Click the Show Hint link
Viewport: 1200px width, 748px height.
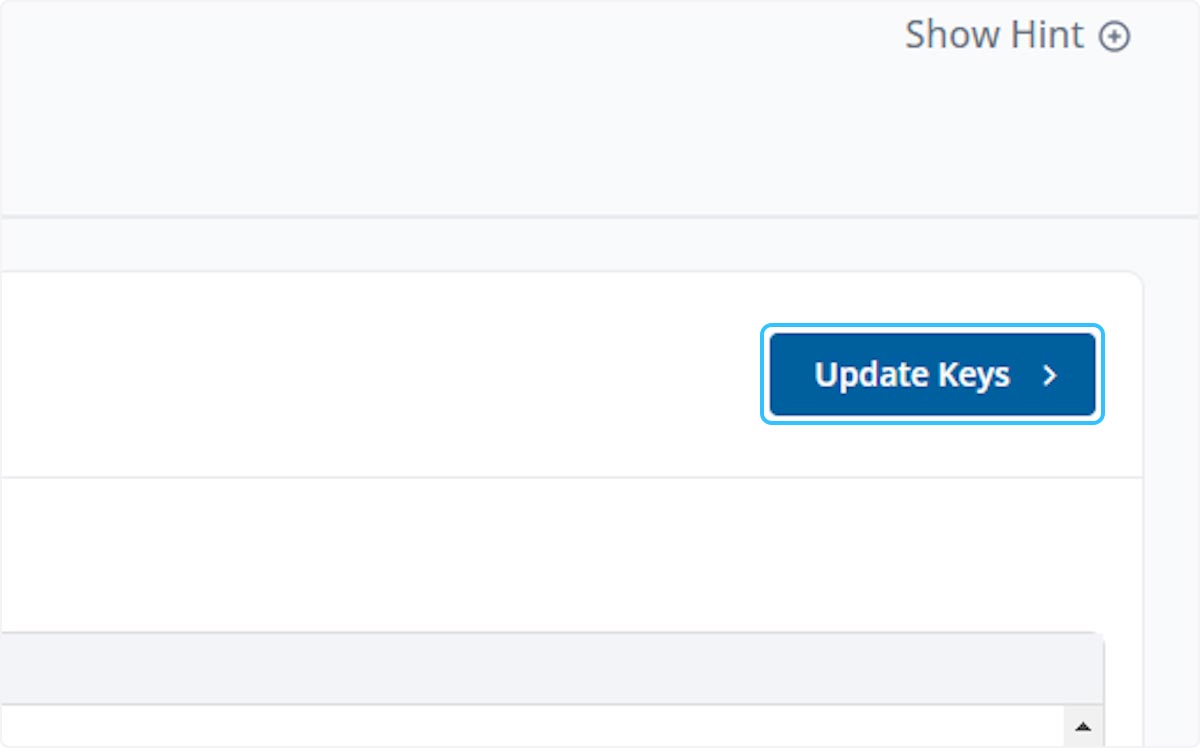[1016, 36]
